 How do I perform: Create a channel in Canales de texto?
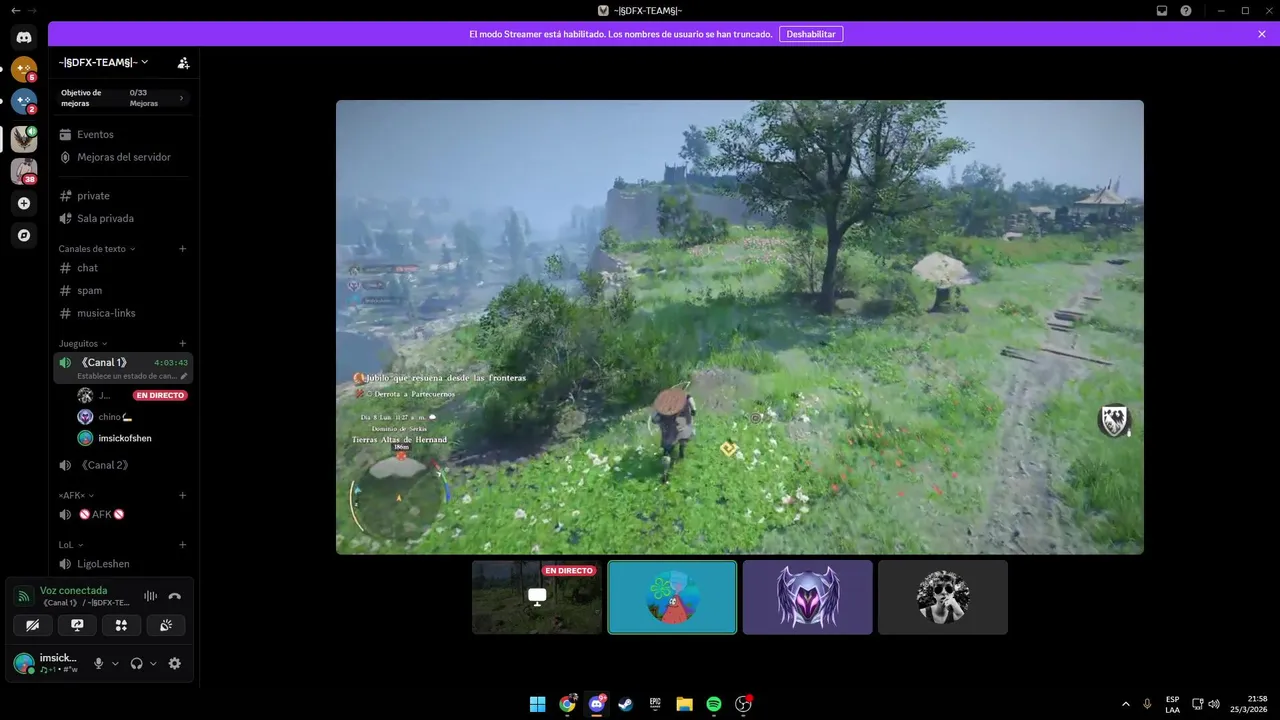click(x=182, y=249)
